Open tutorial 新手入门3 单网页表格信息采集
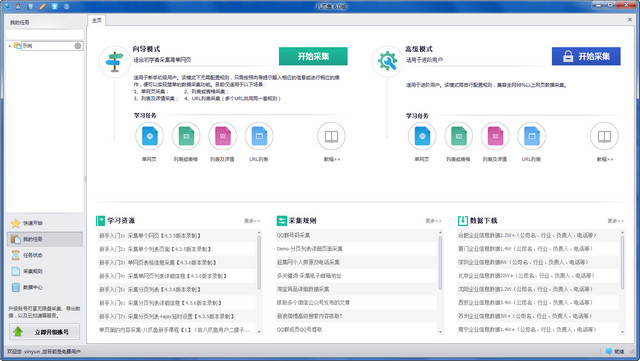This screenshot has height=361, width=640. [x=158, y=263]
